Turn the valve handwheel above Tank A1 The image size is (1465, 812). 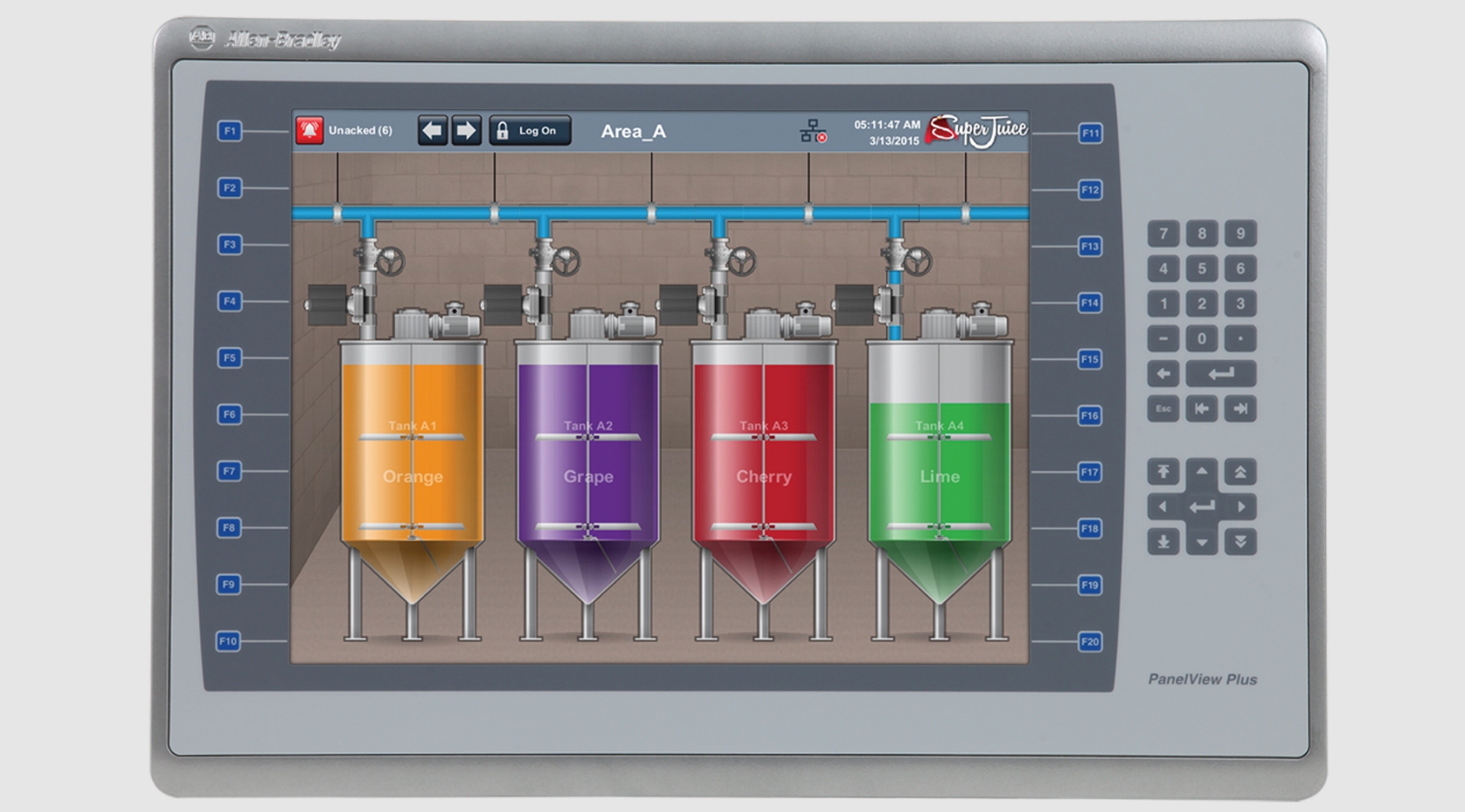click(x=391, y=260)
